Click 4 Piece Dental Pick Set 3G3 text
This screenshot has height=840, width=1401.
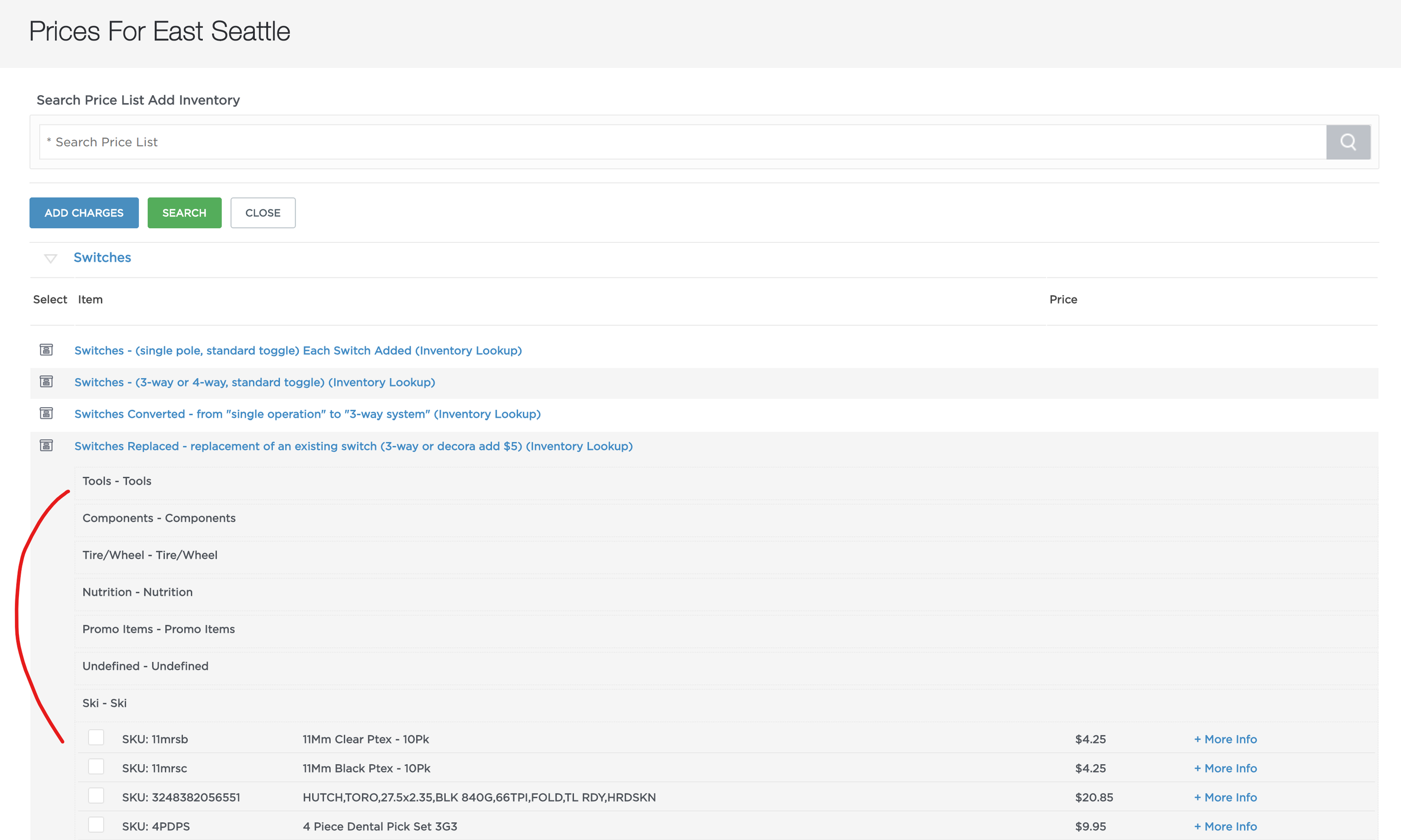point(380,826)
